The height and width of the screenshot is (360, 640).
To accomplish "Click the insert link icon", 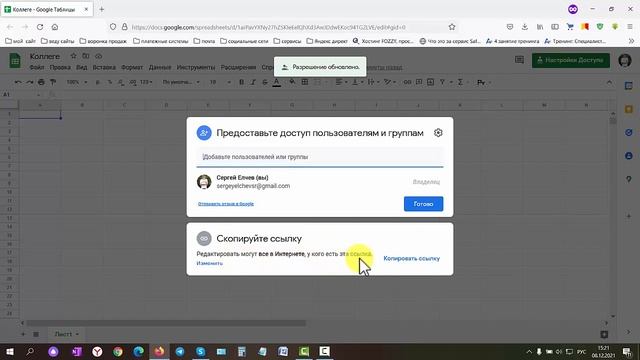I will 407,82.
